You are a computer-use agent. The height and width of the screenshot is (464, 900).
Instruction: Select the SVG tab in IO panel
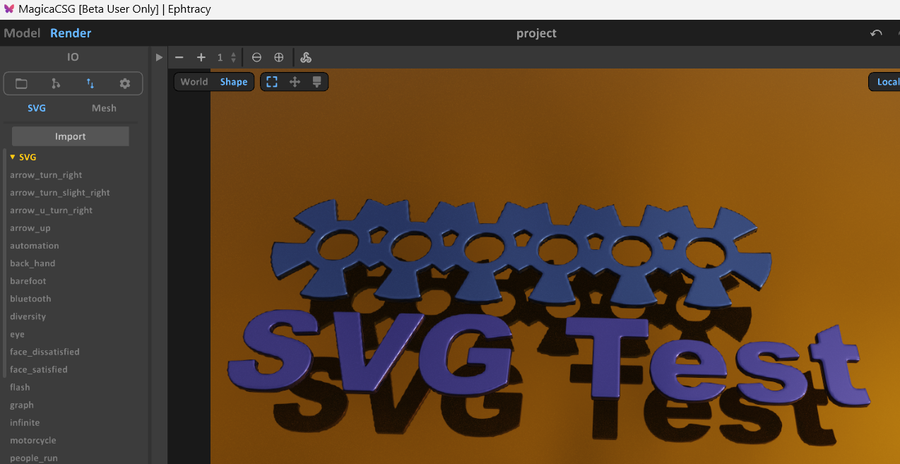pyautogui.click(x=37, y=108)
